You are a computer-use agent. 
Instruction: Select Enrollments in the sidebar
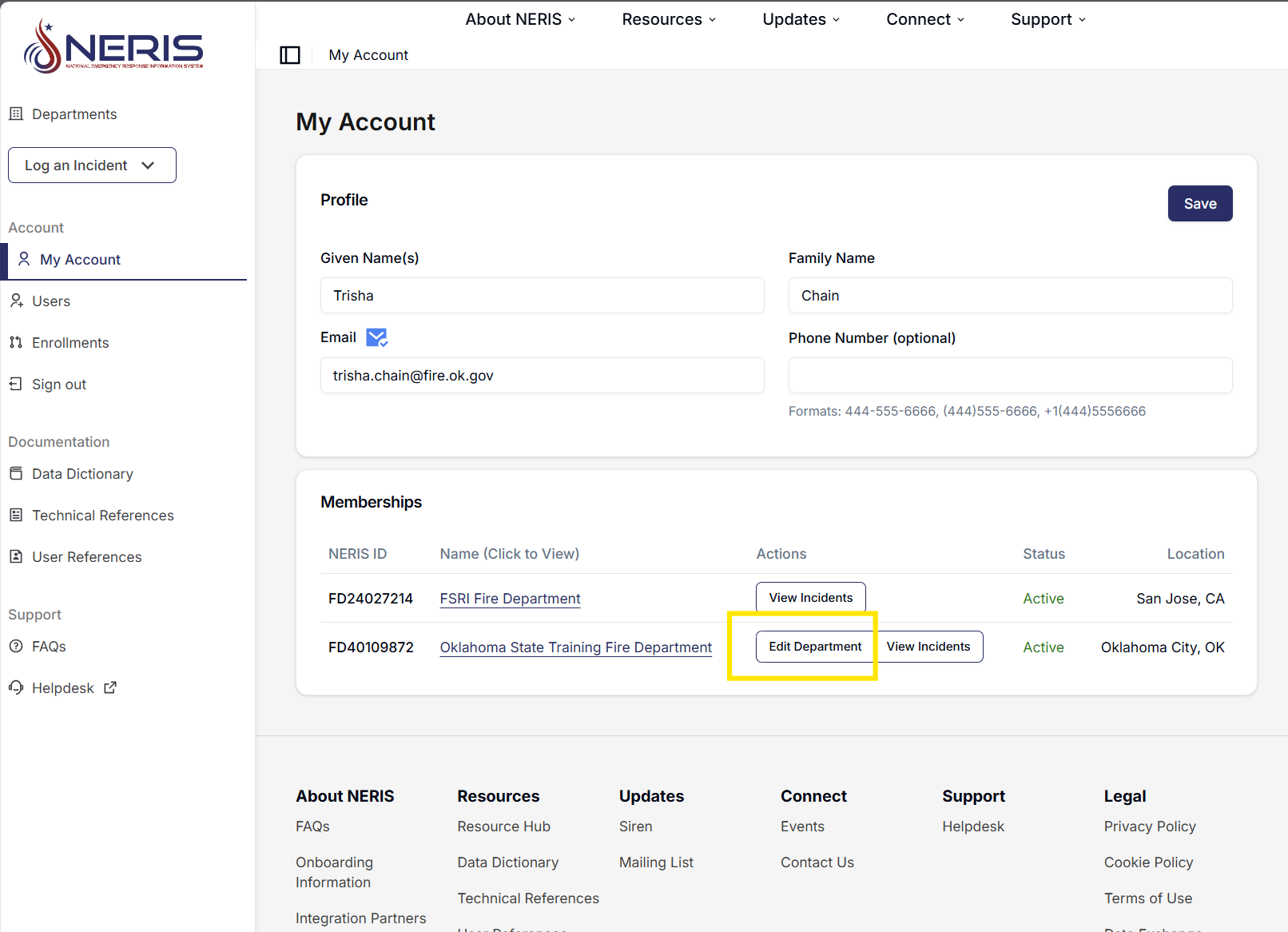pyautogui.click(x=70, y=343)
